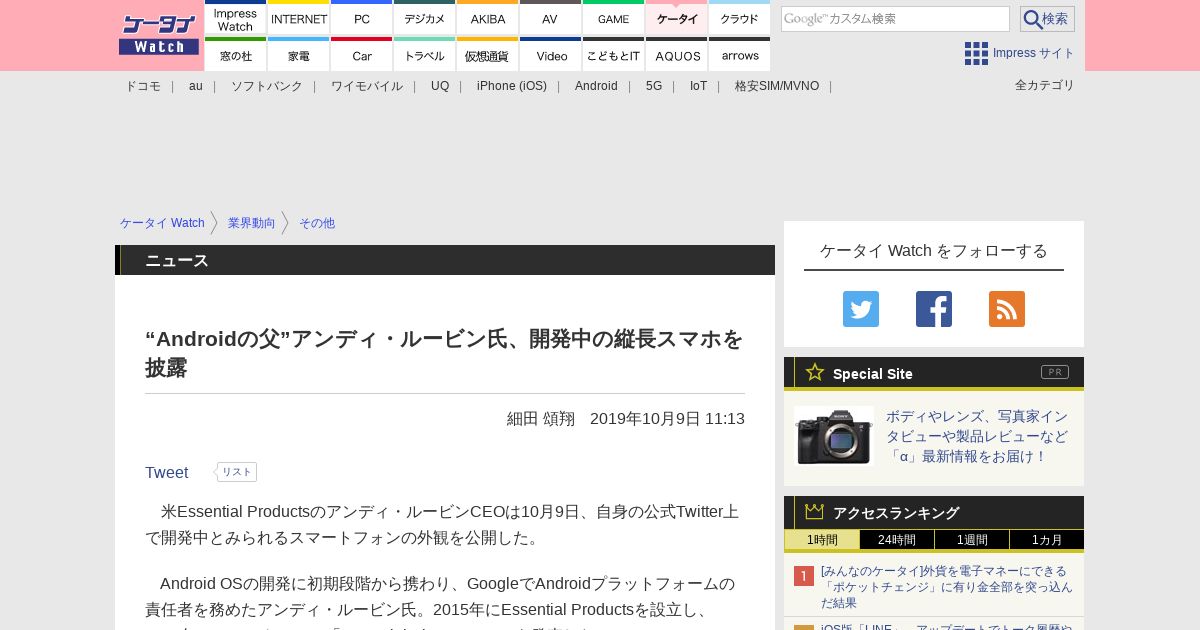1200x630 pixels.
Task: Select the ワイモバイル category link
Action: point(367,86)
